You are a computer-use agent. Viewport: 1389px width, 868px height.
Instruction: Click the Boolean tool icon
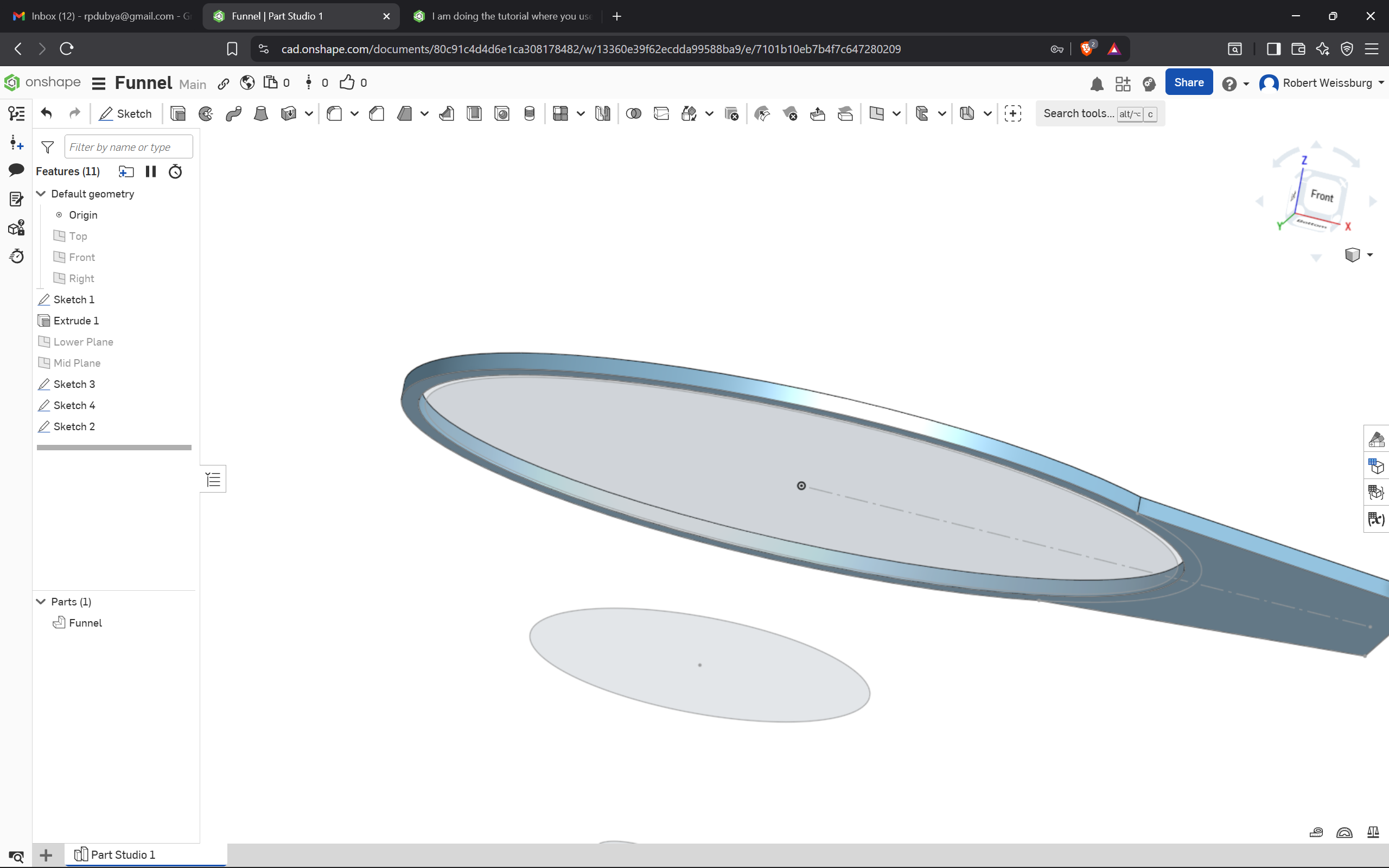click(634, 114)
